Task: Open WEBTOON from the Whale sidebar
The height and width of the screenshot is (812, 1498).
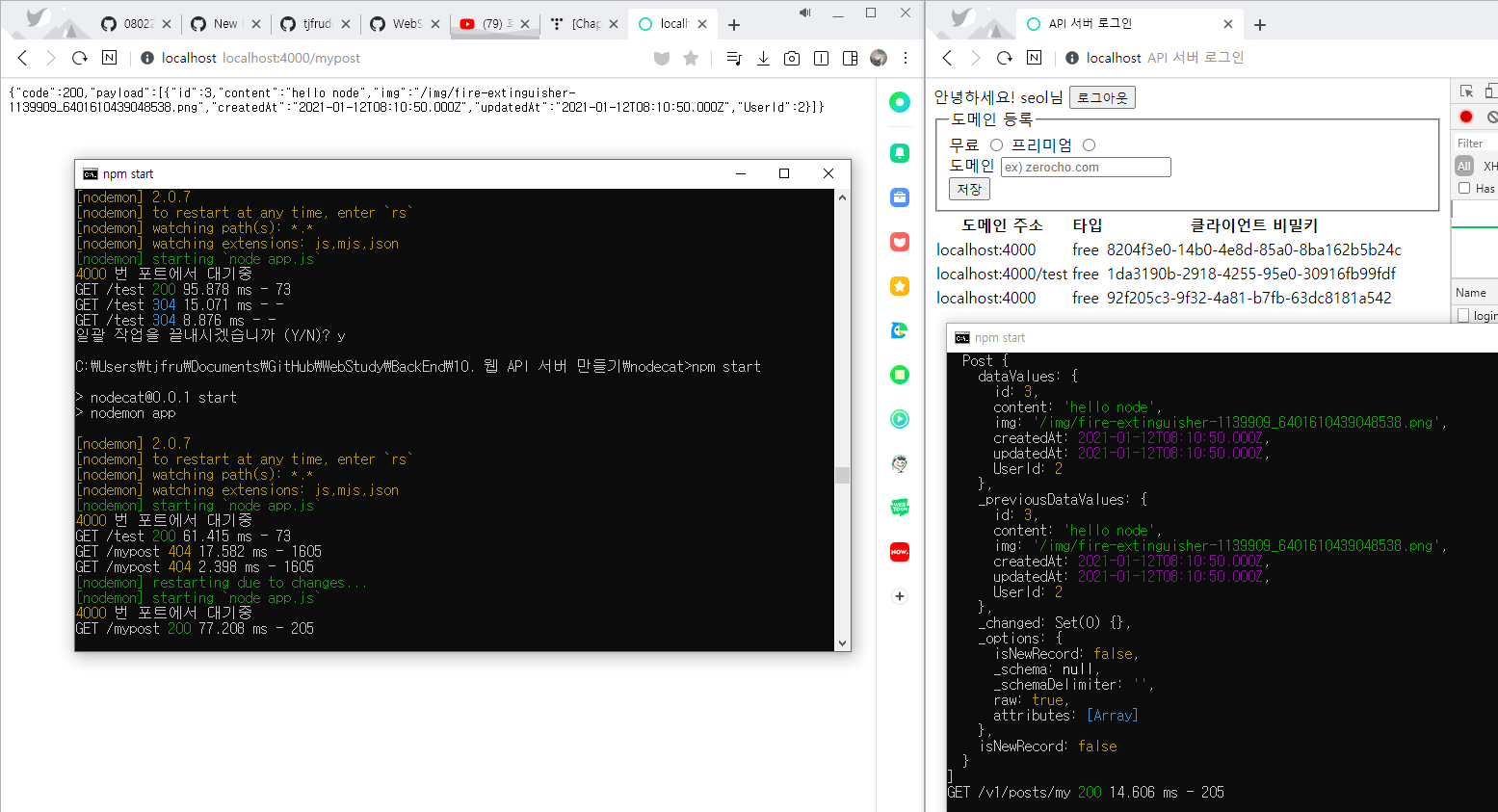Action: click(899, 507)
